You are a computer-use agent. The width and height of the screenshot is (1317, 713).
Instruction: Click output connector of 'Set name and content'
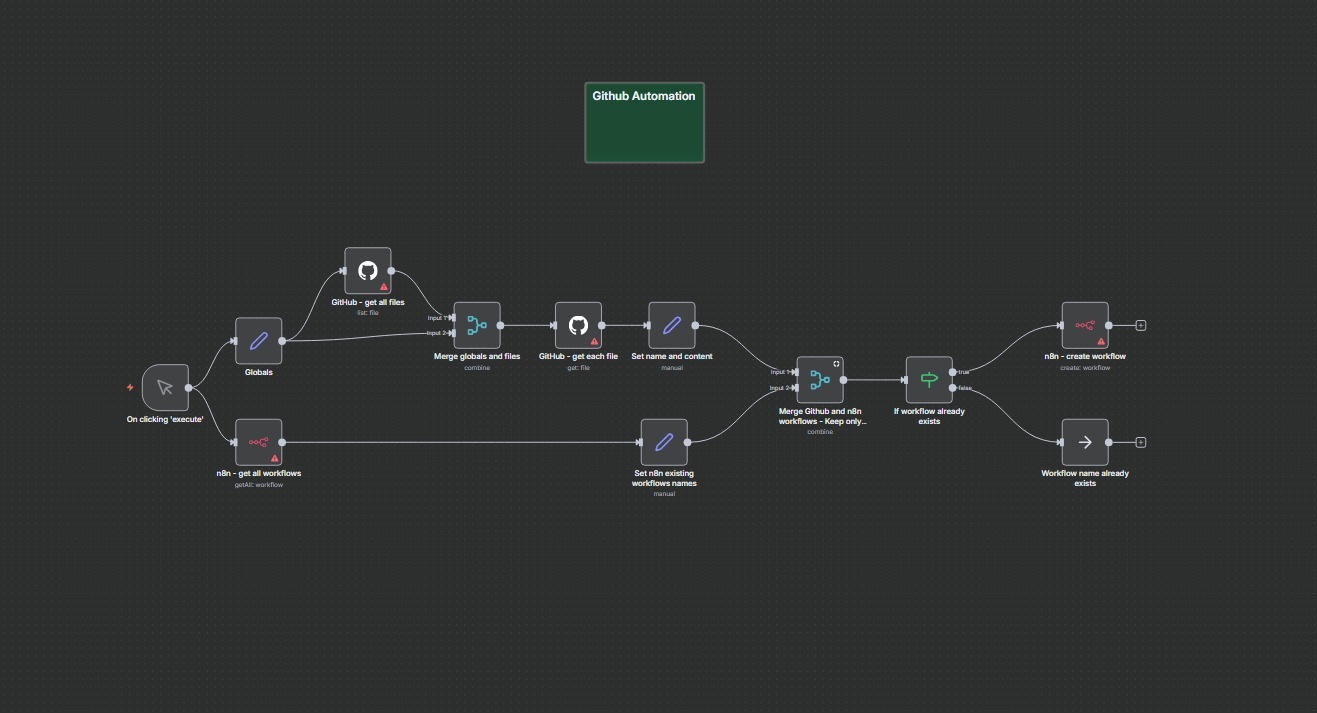pyautogui.click(x=695, y=325)
